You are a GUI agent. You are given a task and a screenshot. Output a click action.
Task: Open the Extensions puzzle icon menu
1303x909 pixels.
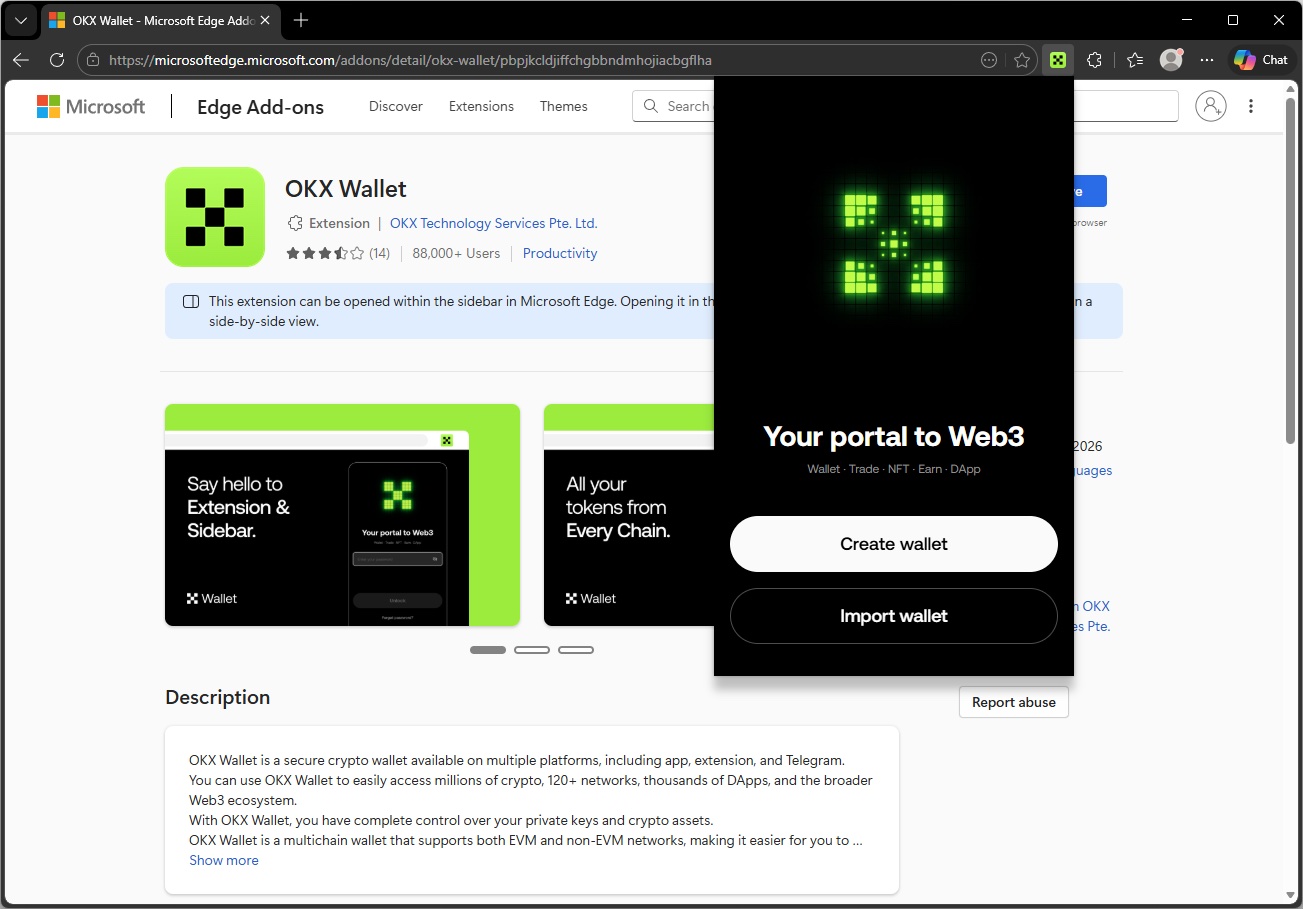[x=1094, y=60]
